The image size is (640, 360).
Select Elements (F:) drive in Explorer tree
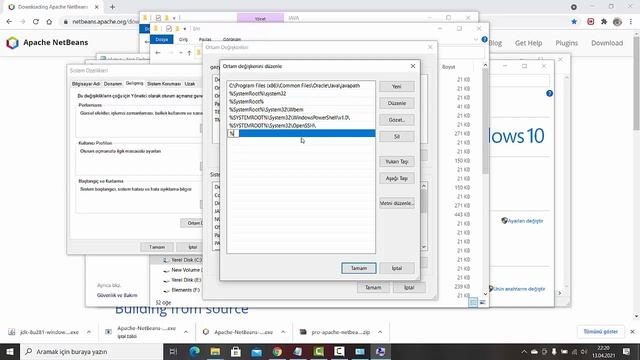tap(182, 290)
